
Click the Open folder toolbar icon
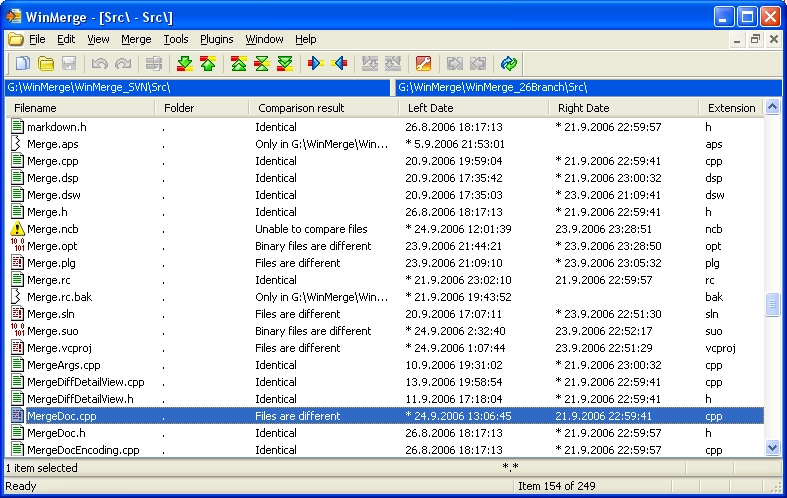(46, 64)
